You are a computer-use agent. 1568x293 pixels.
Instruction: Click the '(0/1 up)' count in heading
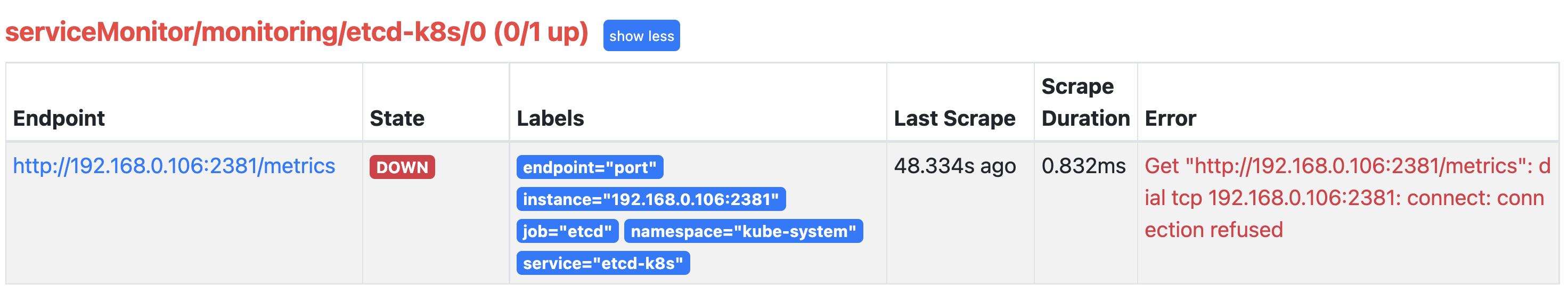541,32
